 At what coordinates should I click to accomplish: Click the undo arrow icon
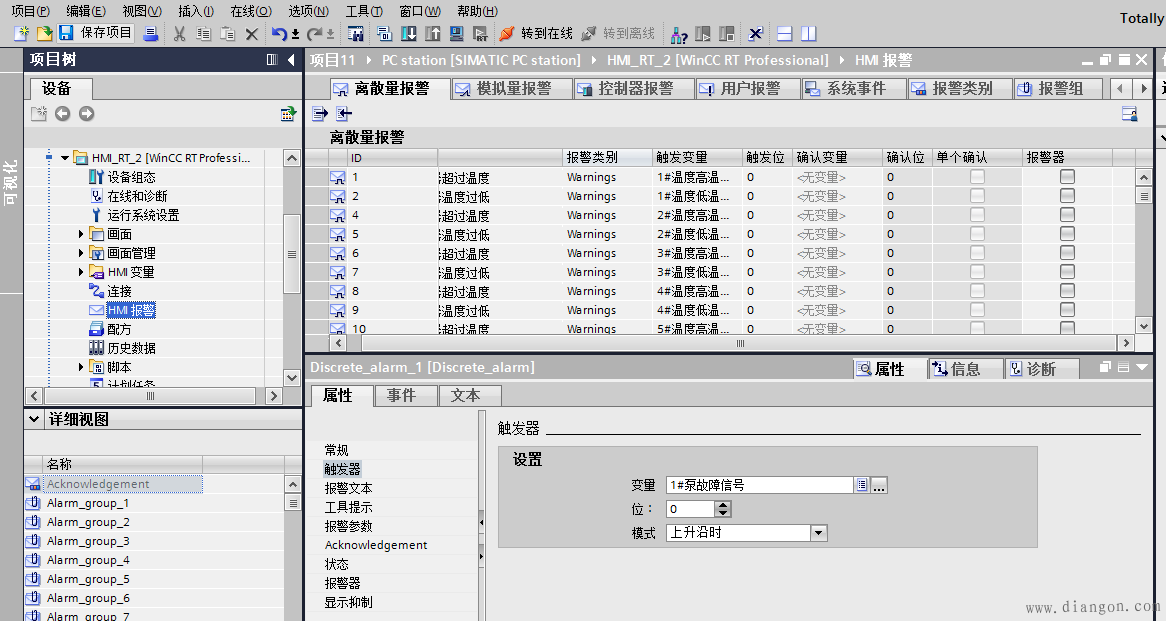pyautogui.click(x=279, y=34)
